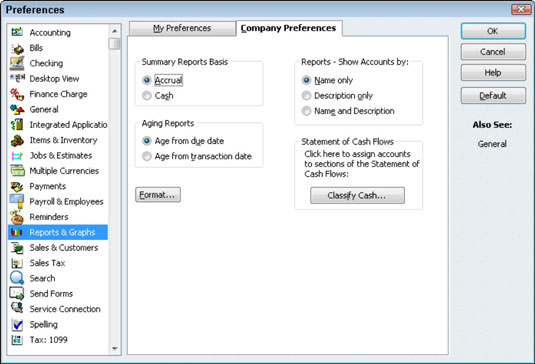Image resolution: width=535 pixels, height=364 pixels.
Task: Follow the General link under Also See
Action: 492,144
